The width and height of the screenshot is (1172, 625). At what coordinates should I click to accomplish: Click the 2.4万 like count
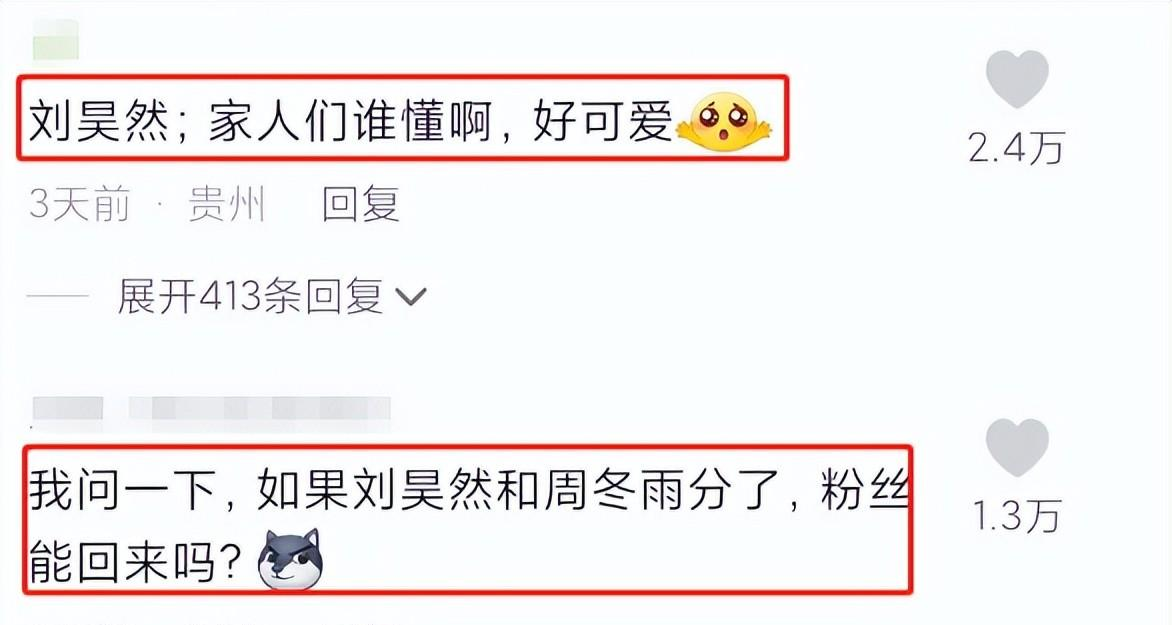1017,148
